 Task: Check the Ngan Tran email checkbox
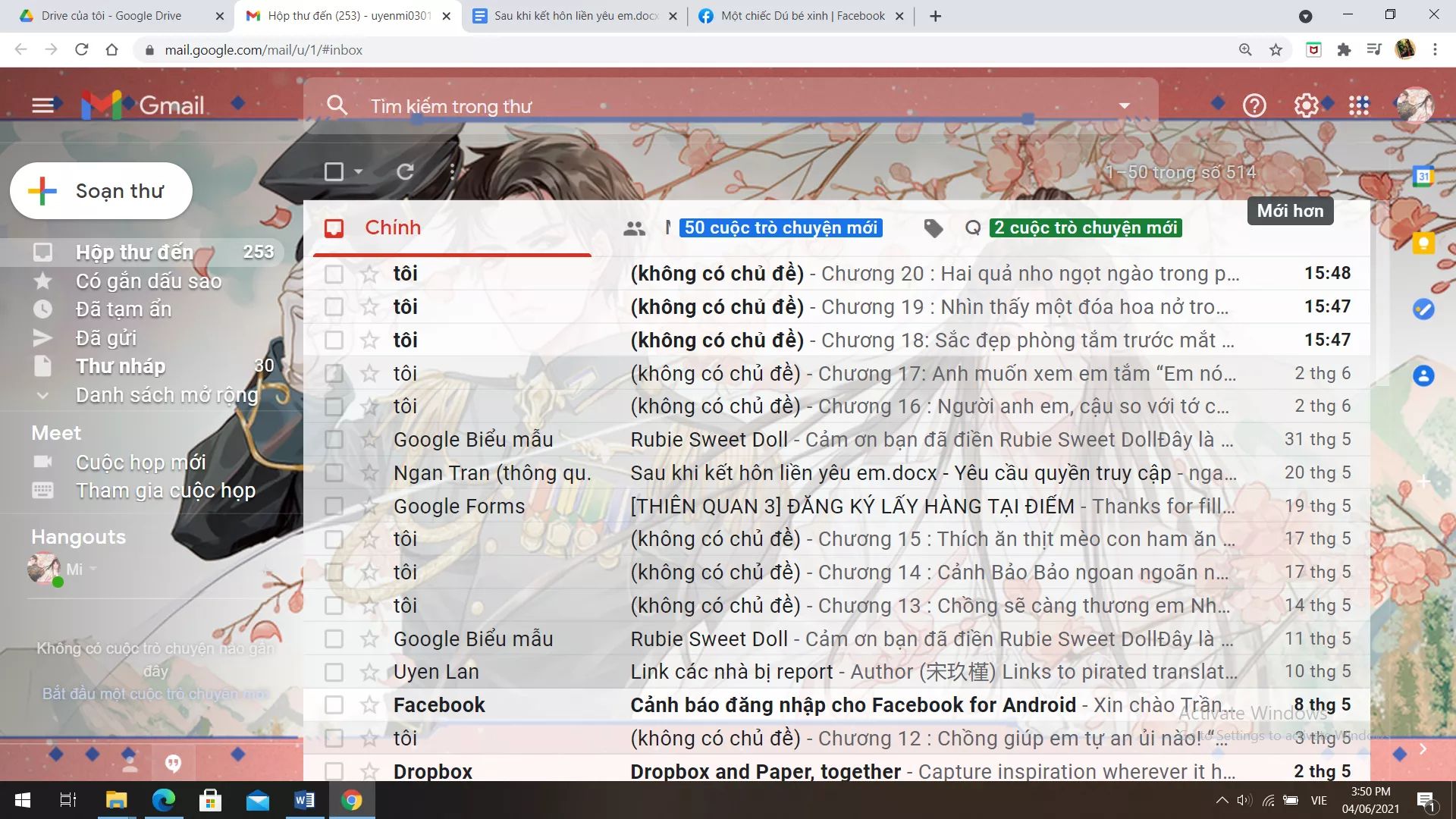coord(334,473)
